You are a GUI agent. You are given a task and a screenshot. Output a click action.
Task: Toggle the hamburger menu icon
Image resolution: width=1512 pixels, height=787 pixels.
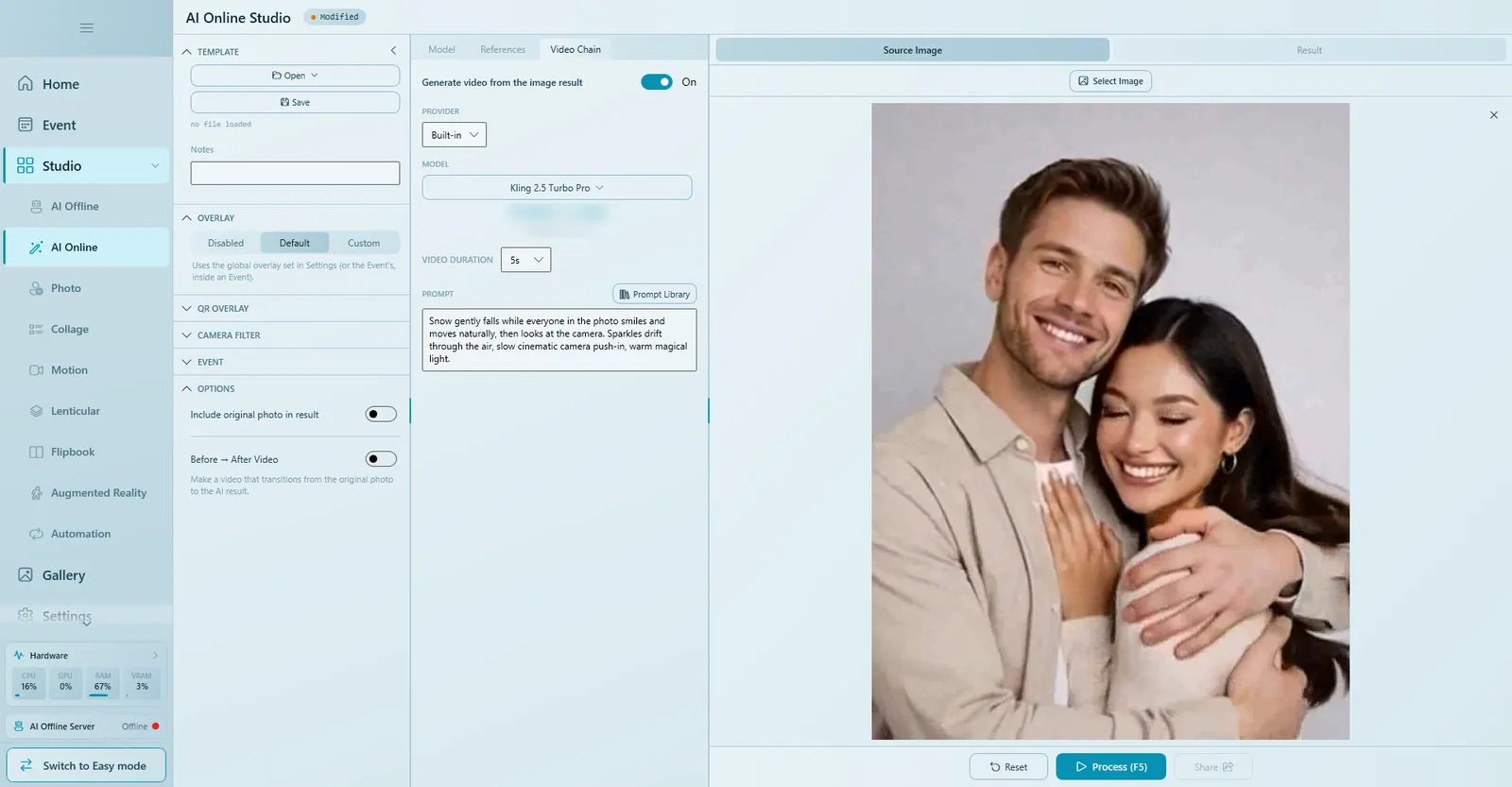coord(86,28)
